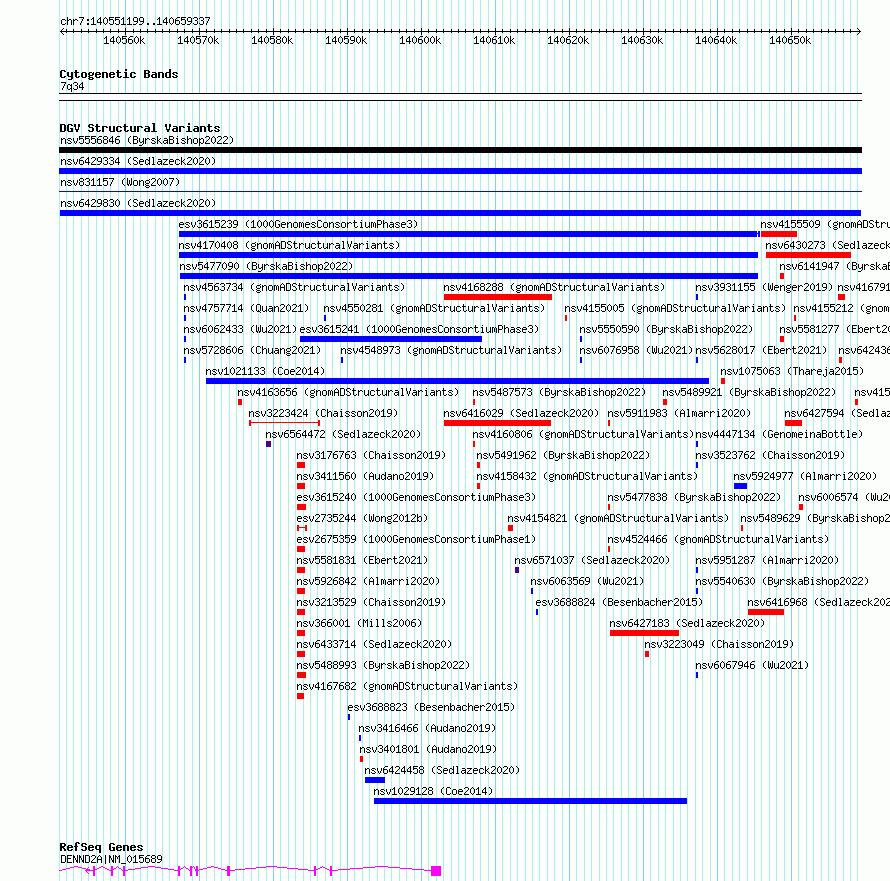890x881 pixels.
Task: Click the esv3688824 (Besenbacher2015) label
Action: pyautogui.click(x=619, y=602)
